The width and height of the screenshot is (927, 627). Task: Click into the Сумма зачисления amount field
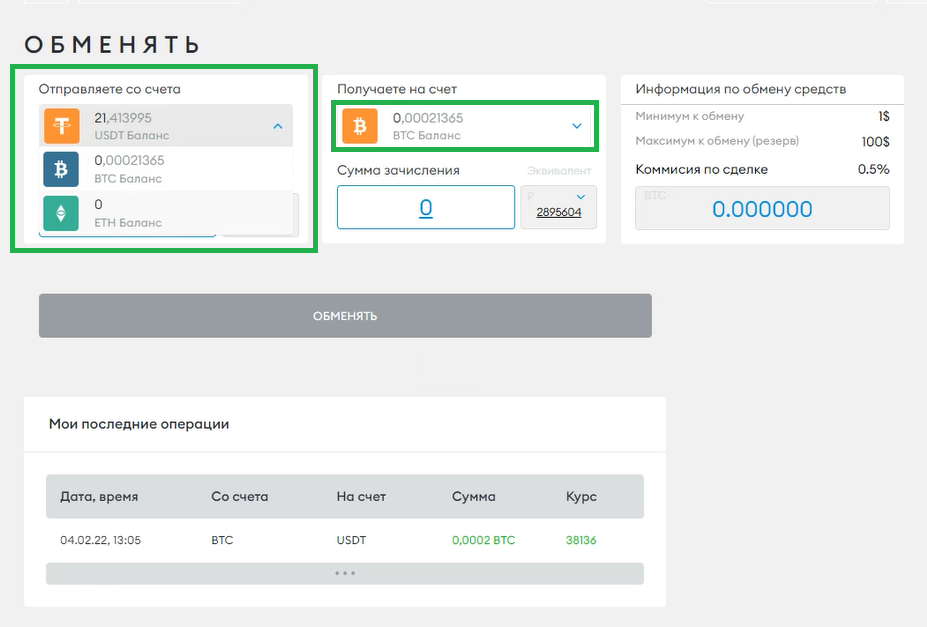pos(425,208)
